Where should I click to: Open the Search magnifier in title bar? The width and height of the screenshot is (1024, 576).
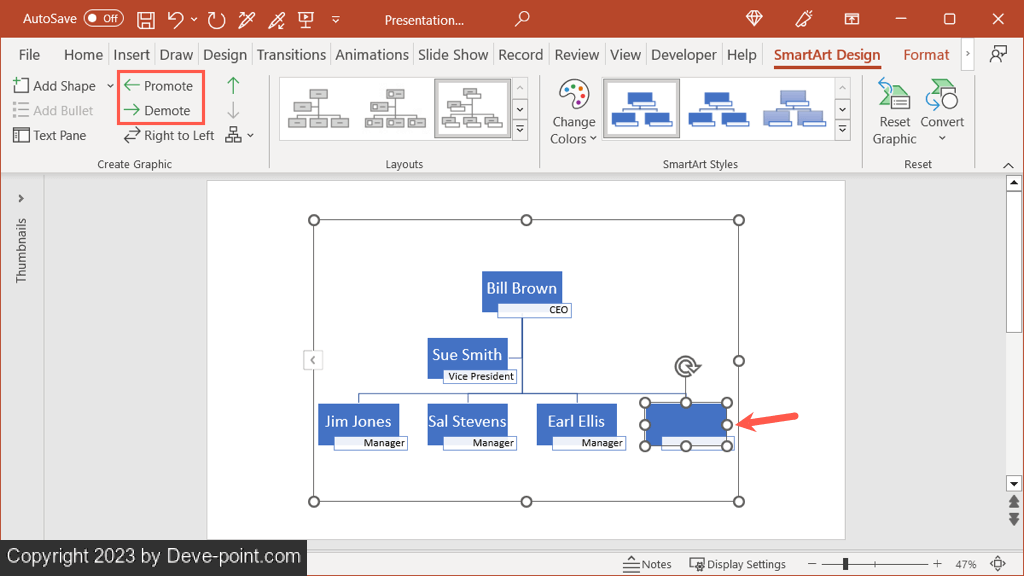tap(522, 19)
